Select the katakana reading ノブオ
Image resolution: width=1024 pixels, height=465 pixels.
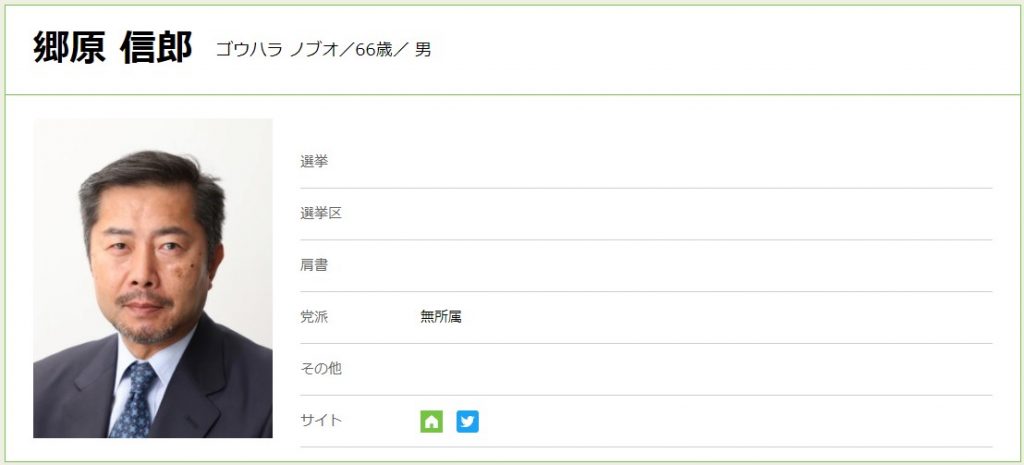pyautogui.click(x=314, y=49)
